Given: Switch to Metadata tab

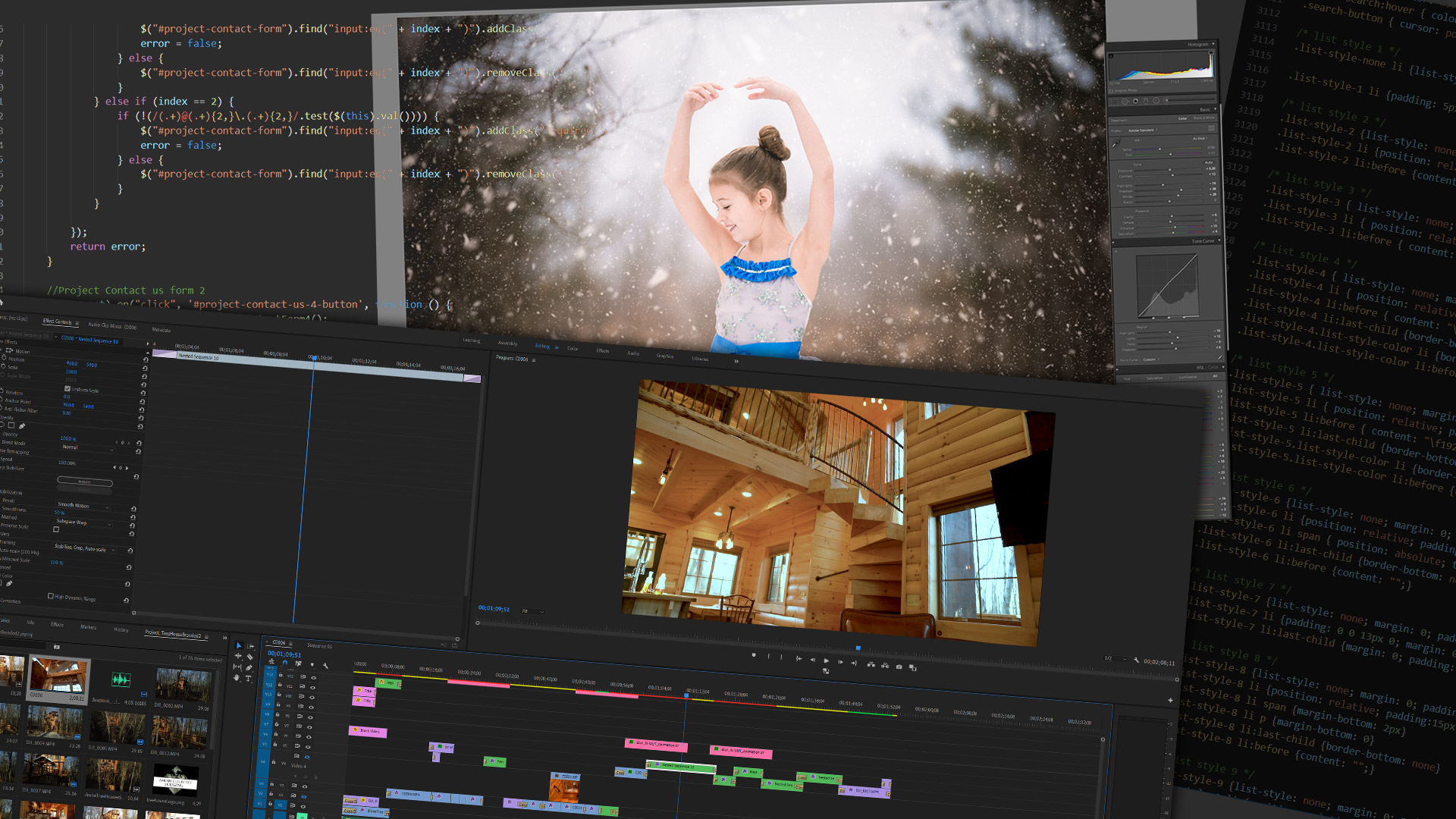Looking at the screenshot, I should coord(162,330).
